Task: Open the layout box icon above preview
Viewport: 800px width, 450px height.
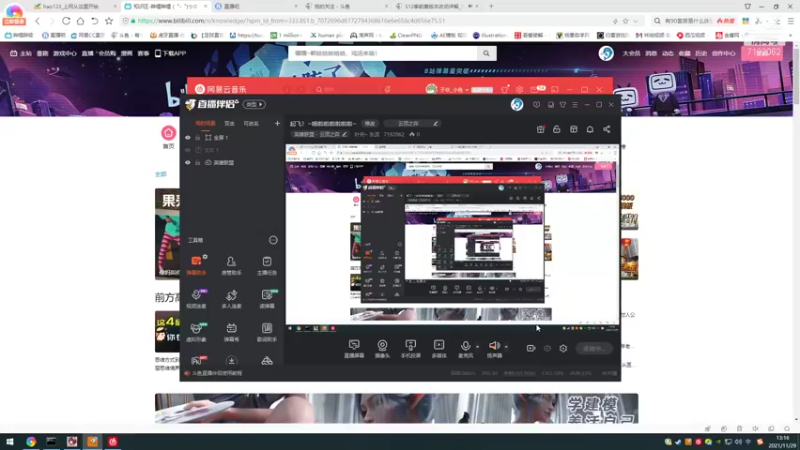Action: click(x=573, y=130)
